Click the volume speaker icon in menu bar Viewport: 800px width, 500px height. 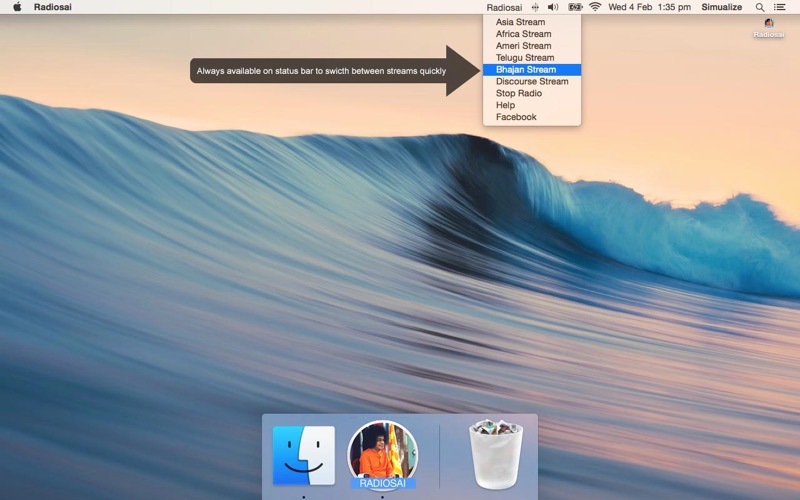(553, 7)
